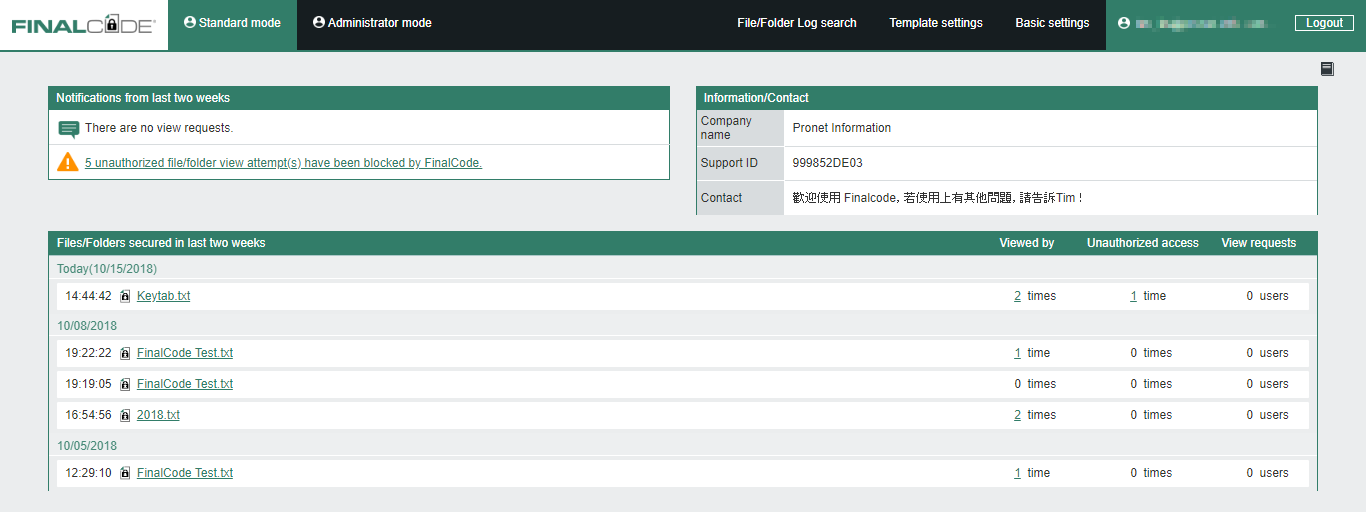This screenshot has width=1366, height=512.
Task: Click the user account icon in header
Action: tap(1124, 23)
